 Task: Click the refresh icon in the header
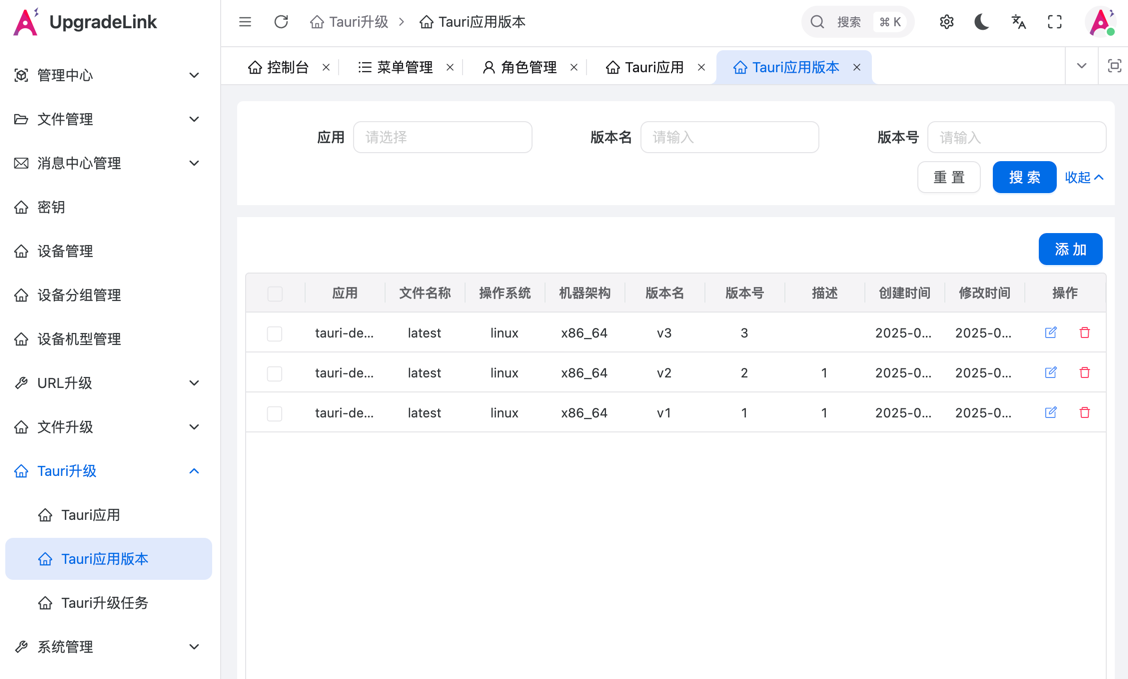281,22
